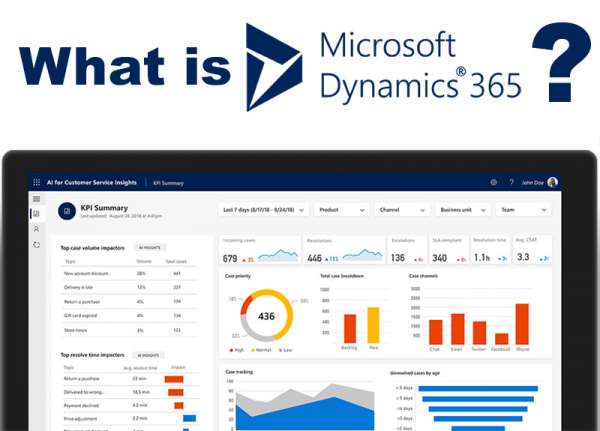Screen dimensions: 600x431
Task: Click the Price adjustment row
Action: click(130, 419)
